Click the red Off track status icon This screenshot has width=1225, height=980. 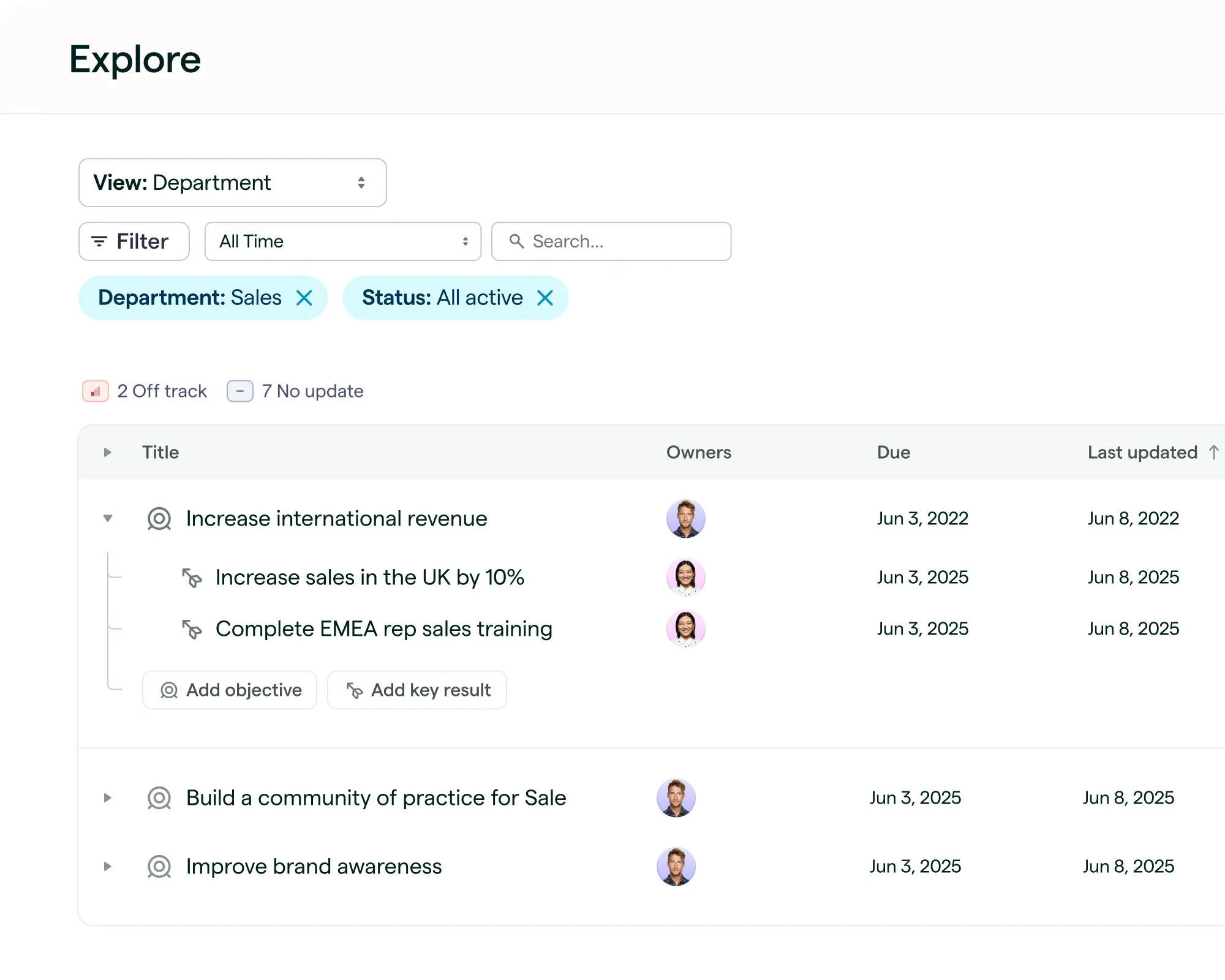[95, 391]
